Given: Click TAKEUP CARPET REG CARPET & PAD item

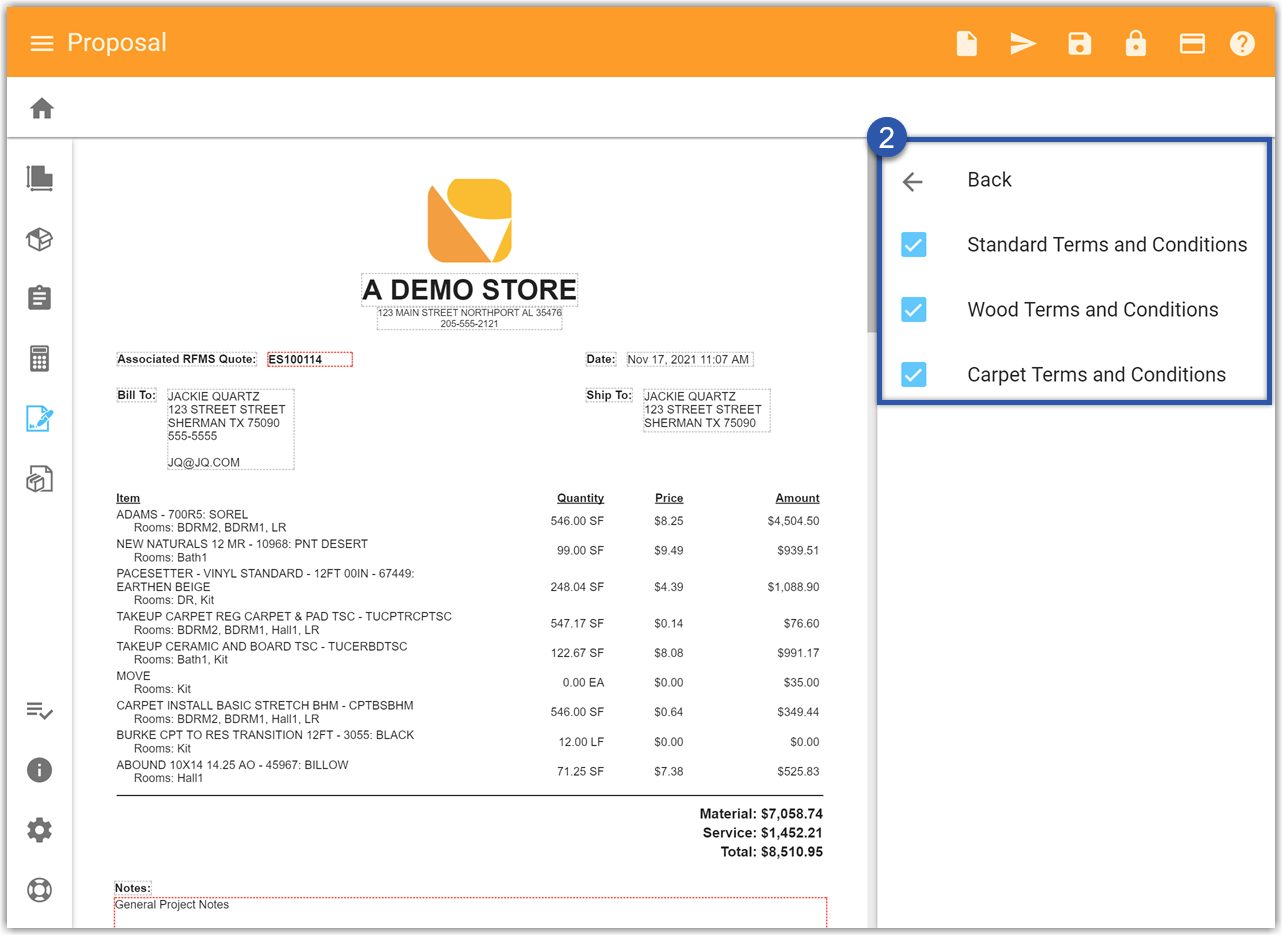Looking at the screenshot, I should (284, 617).
